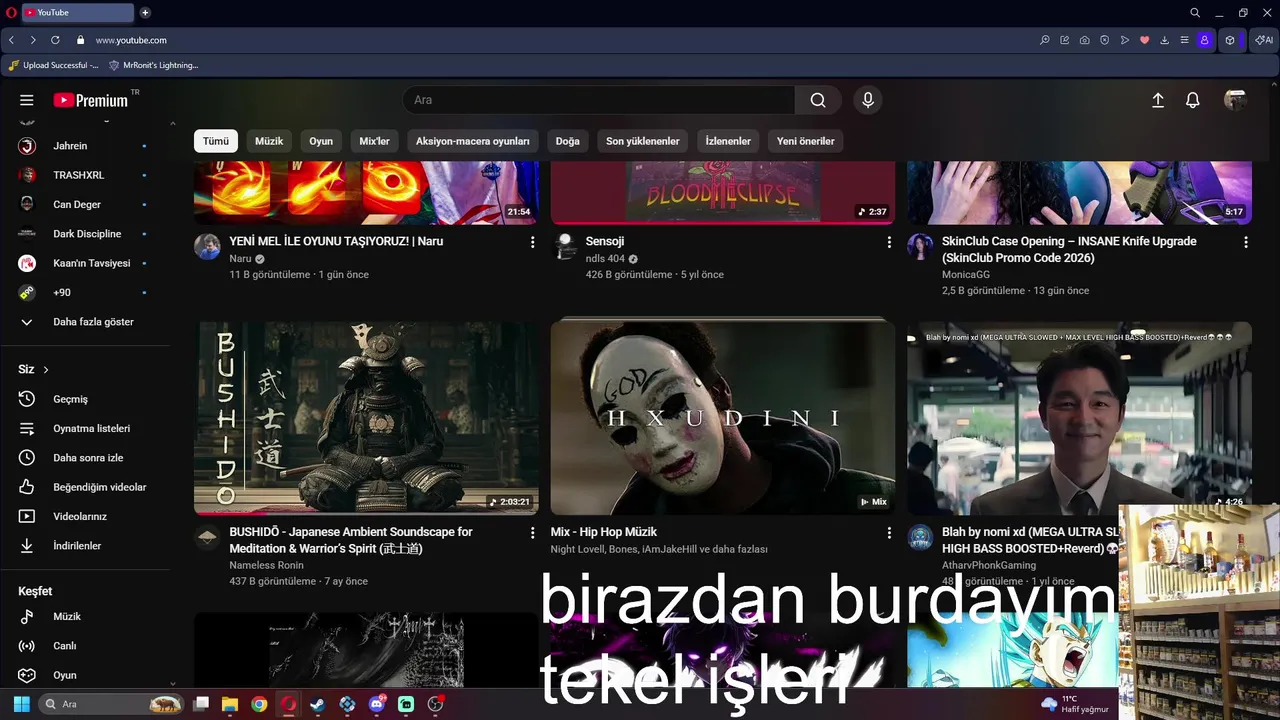Select the Oyun filter chip
This screenshot has height=720, width=1280.
click(x=321, y=141)
